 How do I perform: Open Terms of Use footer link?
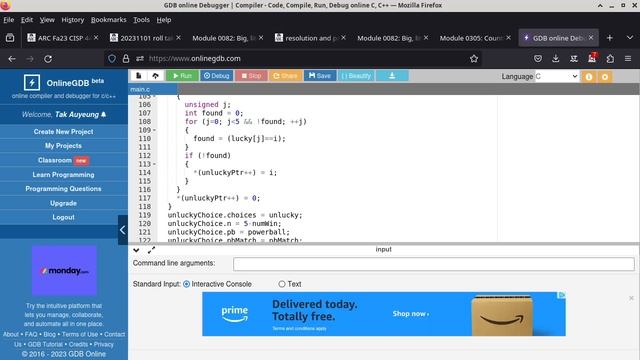80,334
